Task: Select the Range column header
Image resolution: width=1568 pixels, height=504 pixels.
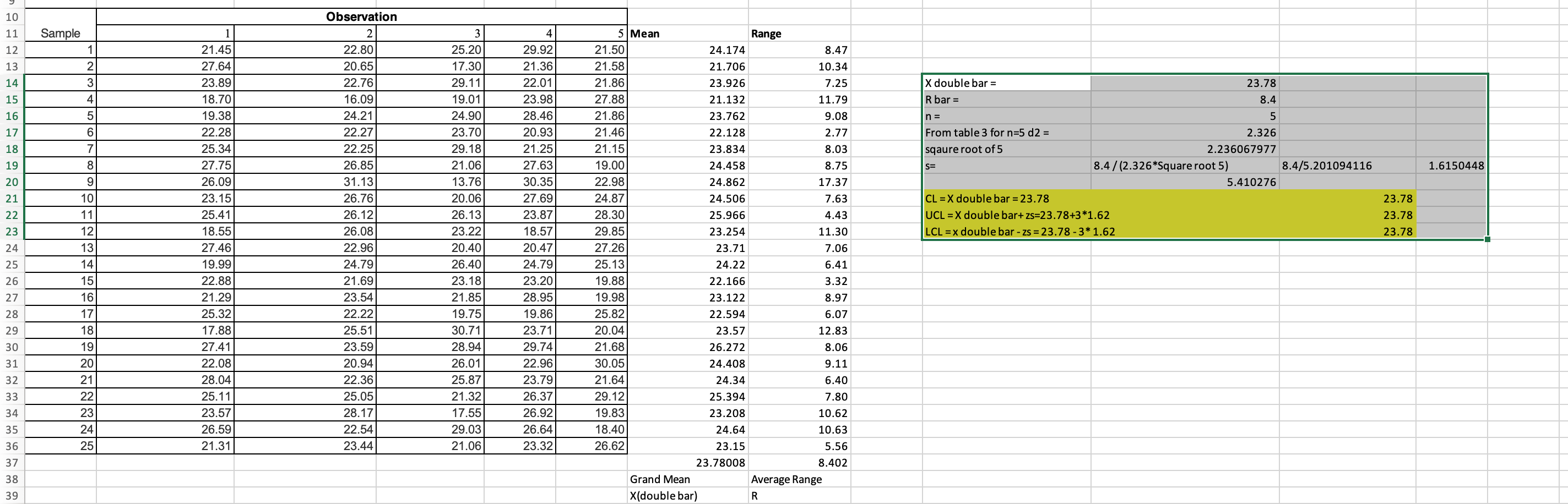Action: pos(799,34)
